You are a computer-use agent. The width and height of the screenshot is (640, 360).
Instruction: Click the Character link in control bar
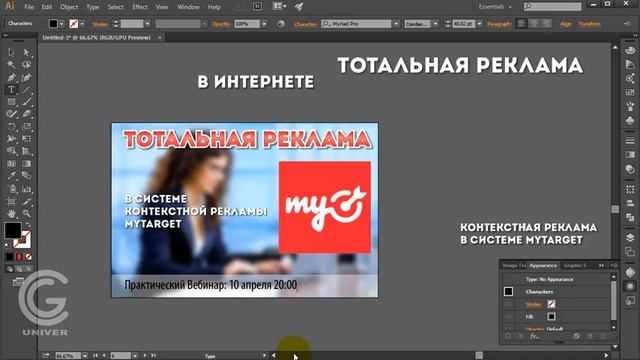(x=305, y=24)
